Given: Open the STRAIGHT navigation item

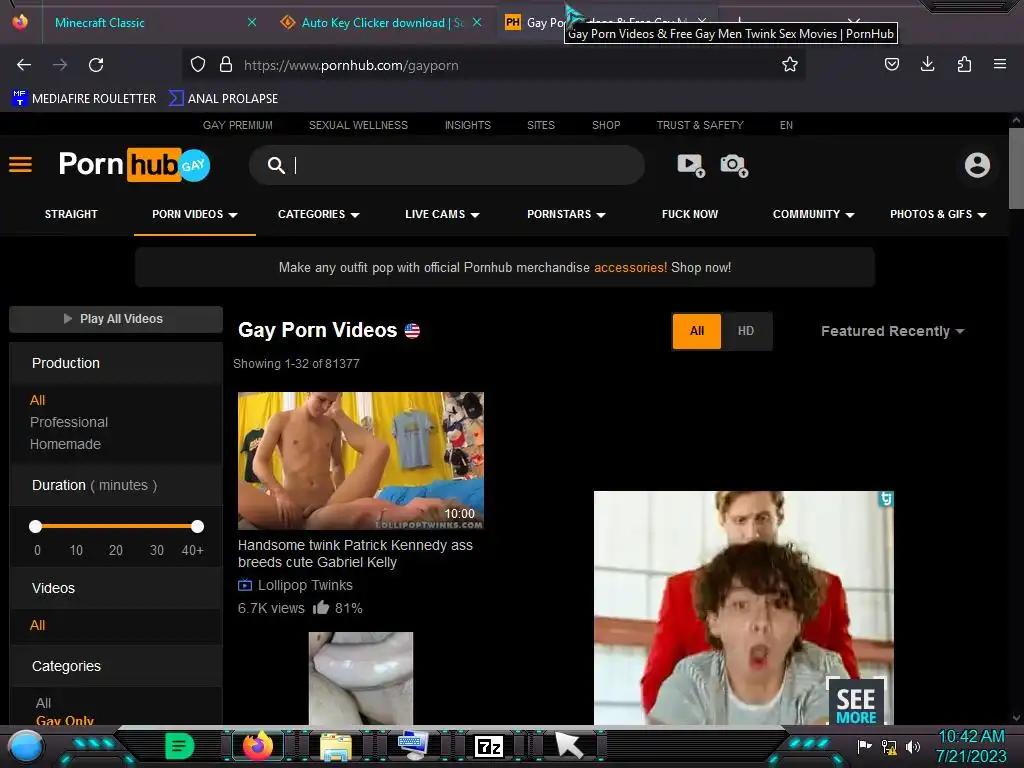Looking at the screenshot, I should (x=71, y=214).
